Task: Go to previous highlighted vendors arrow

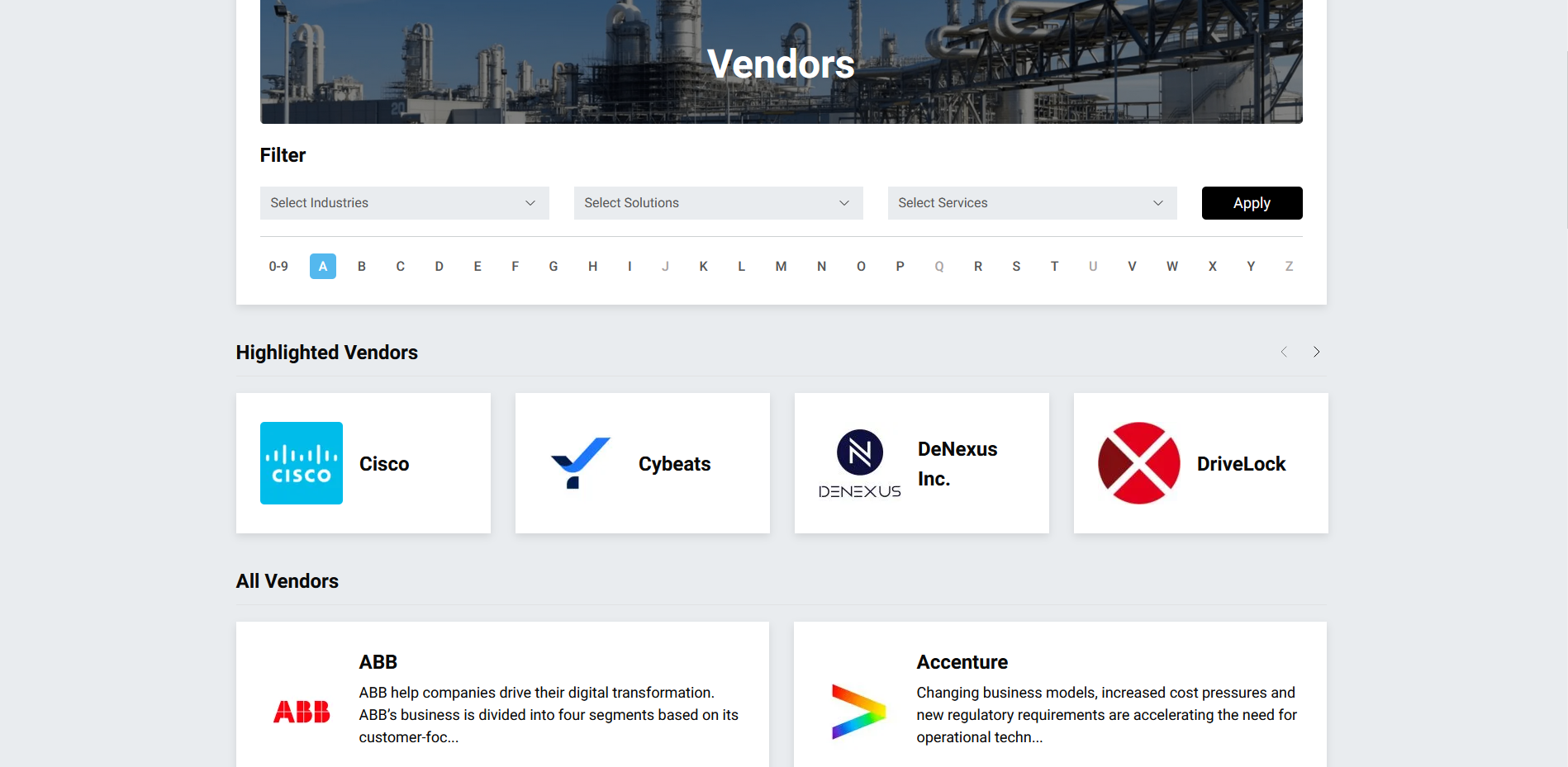Action: 1284,352
